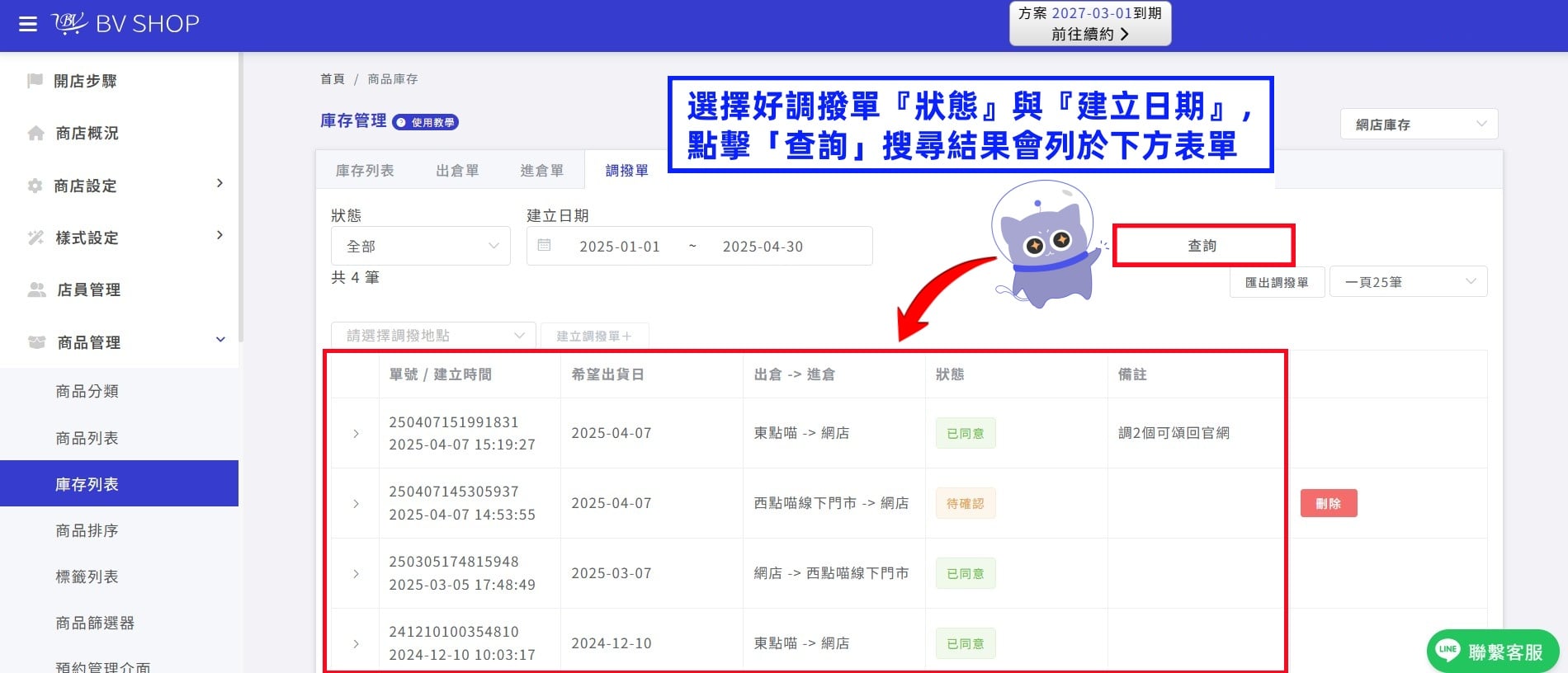
Task: Select the 調撥單 tab
Action: pos(626,170)
